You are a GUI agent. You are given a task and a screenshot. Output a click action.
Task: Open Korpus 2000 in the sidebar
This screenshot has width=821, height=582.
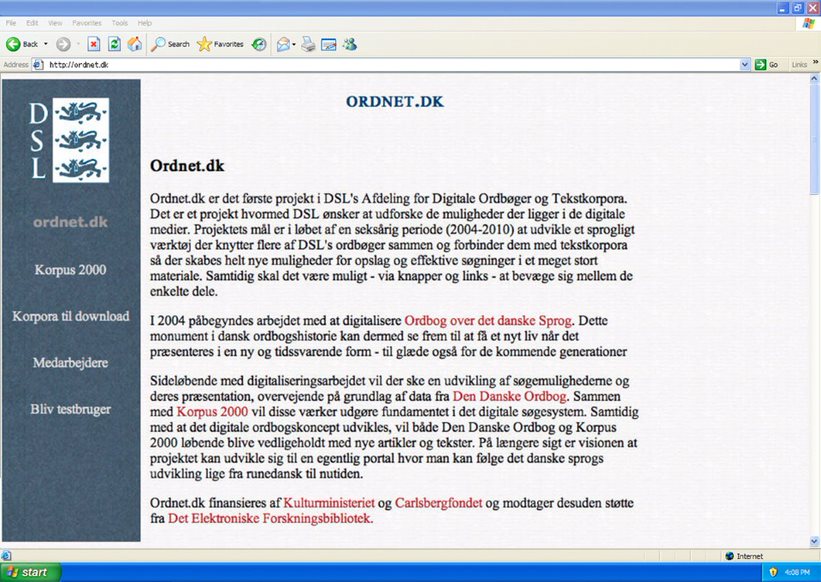click(70, 270)
